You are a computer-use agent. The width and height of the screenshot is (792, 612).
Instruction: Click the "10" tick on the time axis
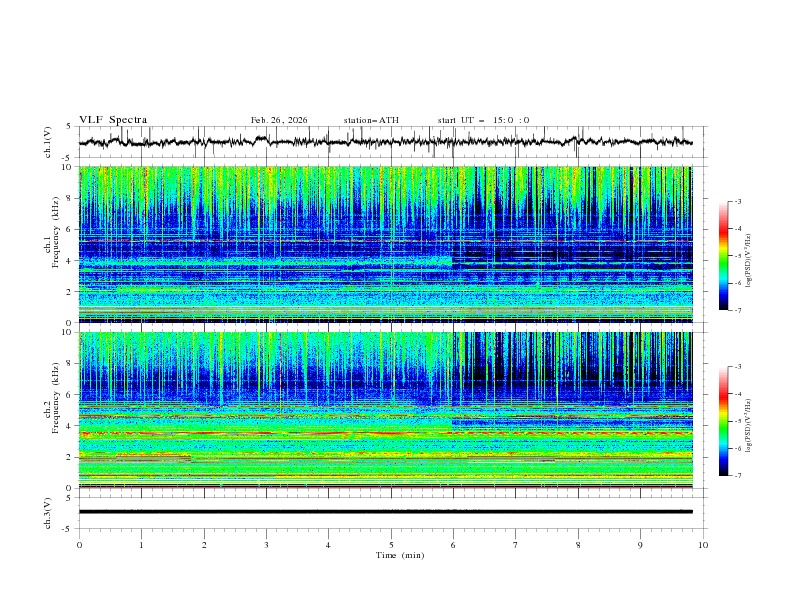(703, 545)
